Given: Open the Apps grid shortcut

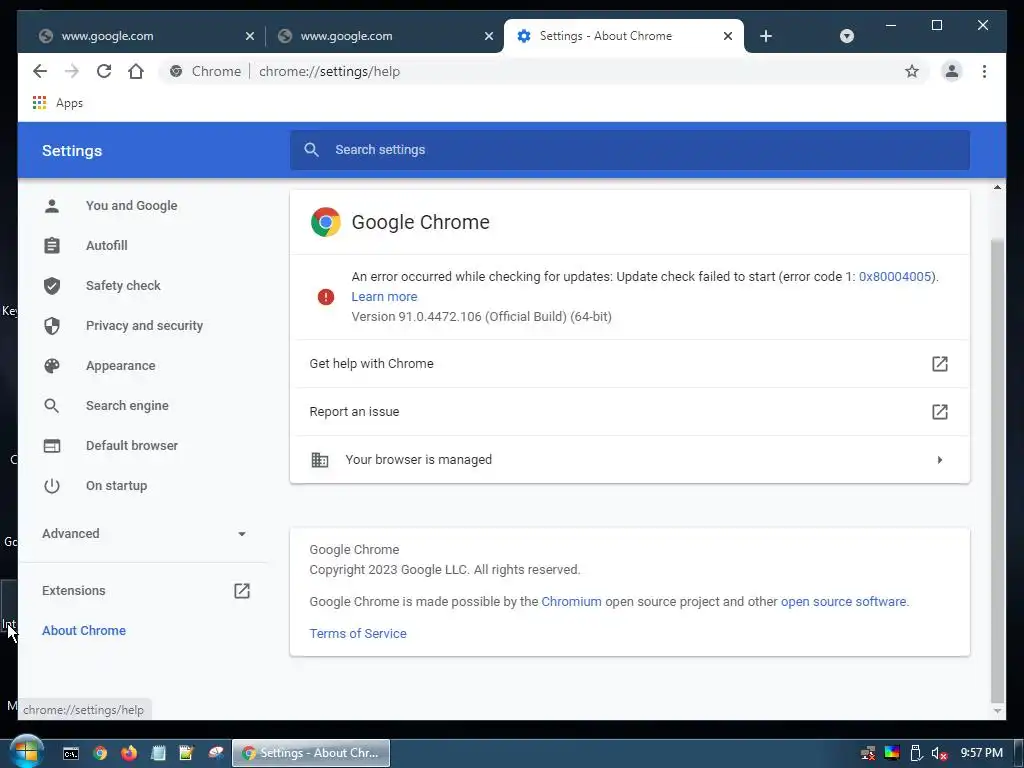Looking at the screenshot, I should pyautogui.click(x=57, y=103).
